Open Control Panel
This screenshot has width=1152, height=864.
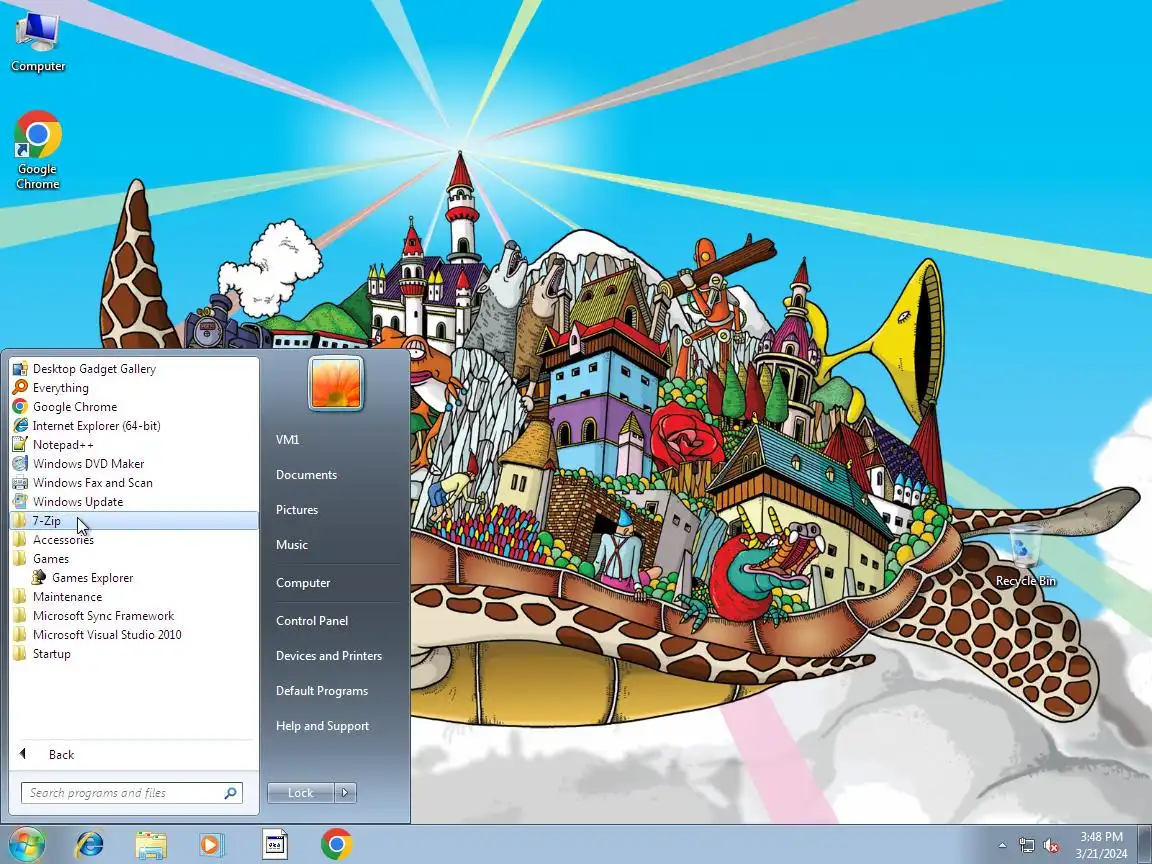click(336, 621)
